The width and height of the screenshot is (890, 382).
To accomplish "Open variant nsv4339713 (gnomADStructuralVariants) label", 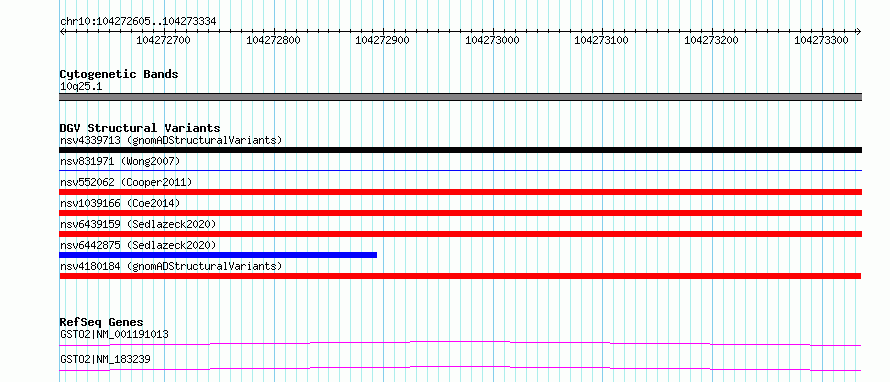I will tap(171, 140).
